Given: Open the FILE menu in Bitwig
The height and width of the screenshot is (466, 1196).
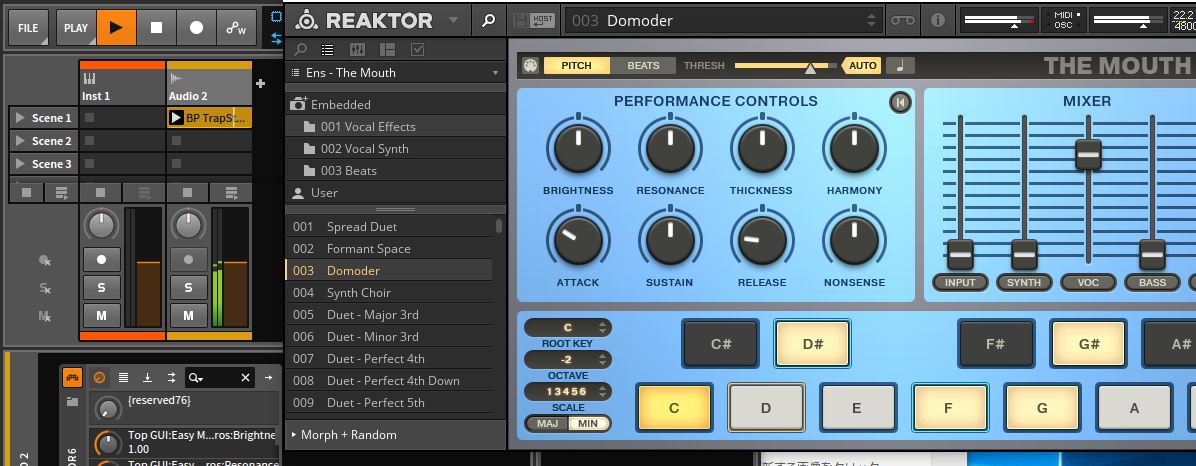Looking at the screenshot, I should coord(28,27).
